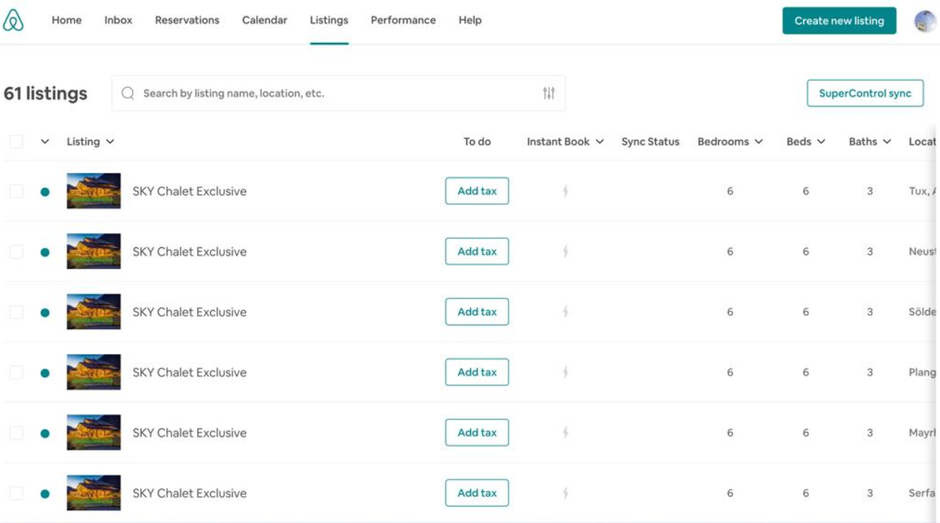Click Instant Book lightning icon in third row

(x=565, y=312)
